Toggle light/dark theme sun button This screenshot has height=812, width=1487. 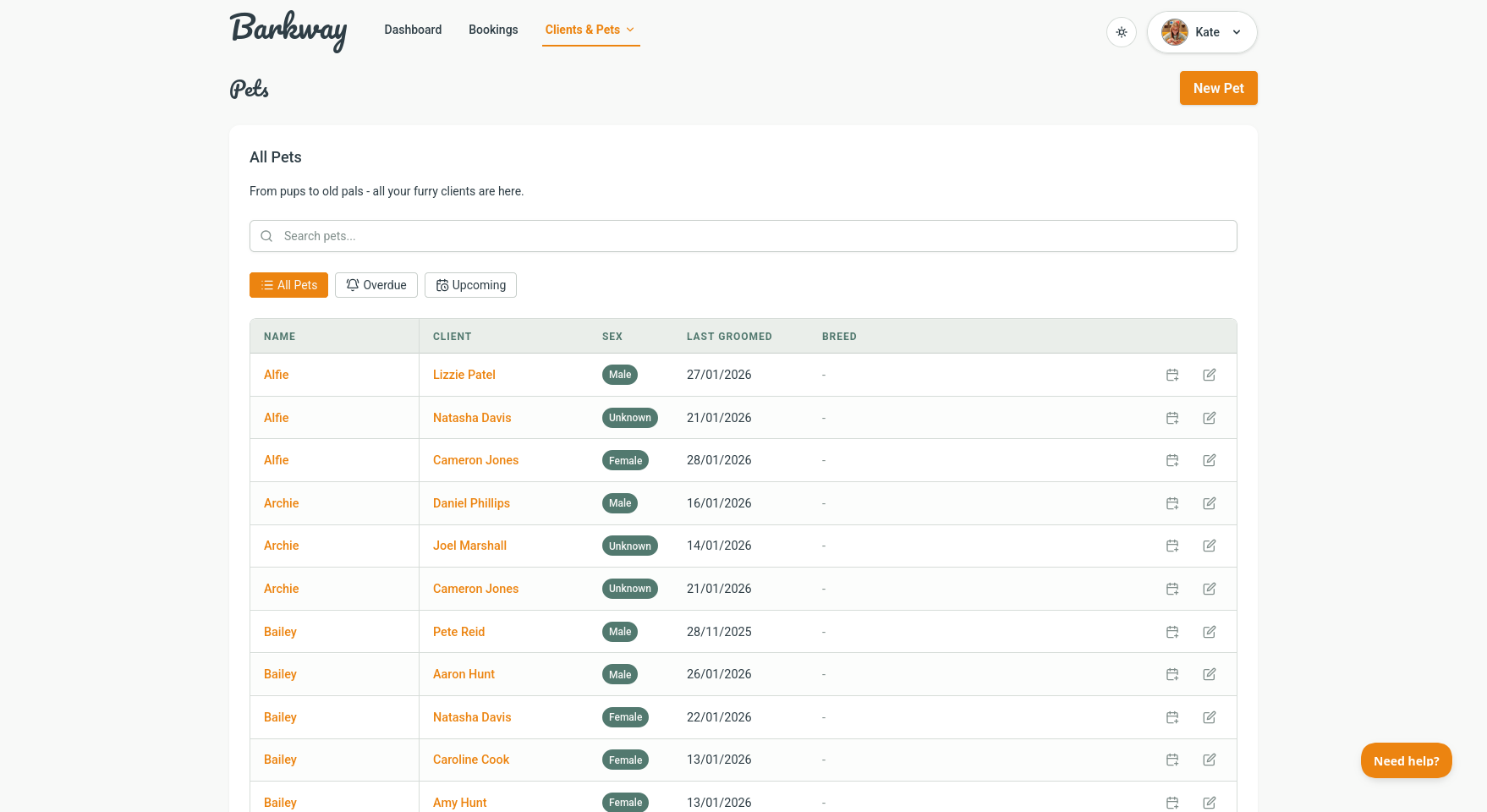coord(1122,32)
